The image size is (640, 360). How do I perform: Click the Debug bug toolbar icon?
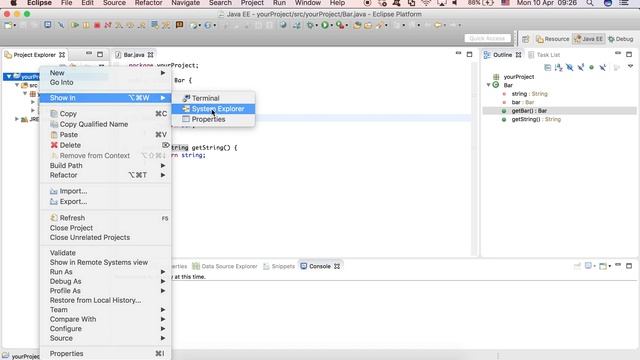(x=310, y=25)
